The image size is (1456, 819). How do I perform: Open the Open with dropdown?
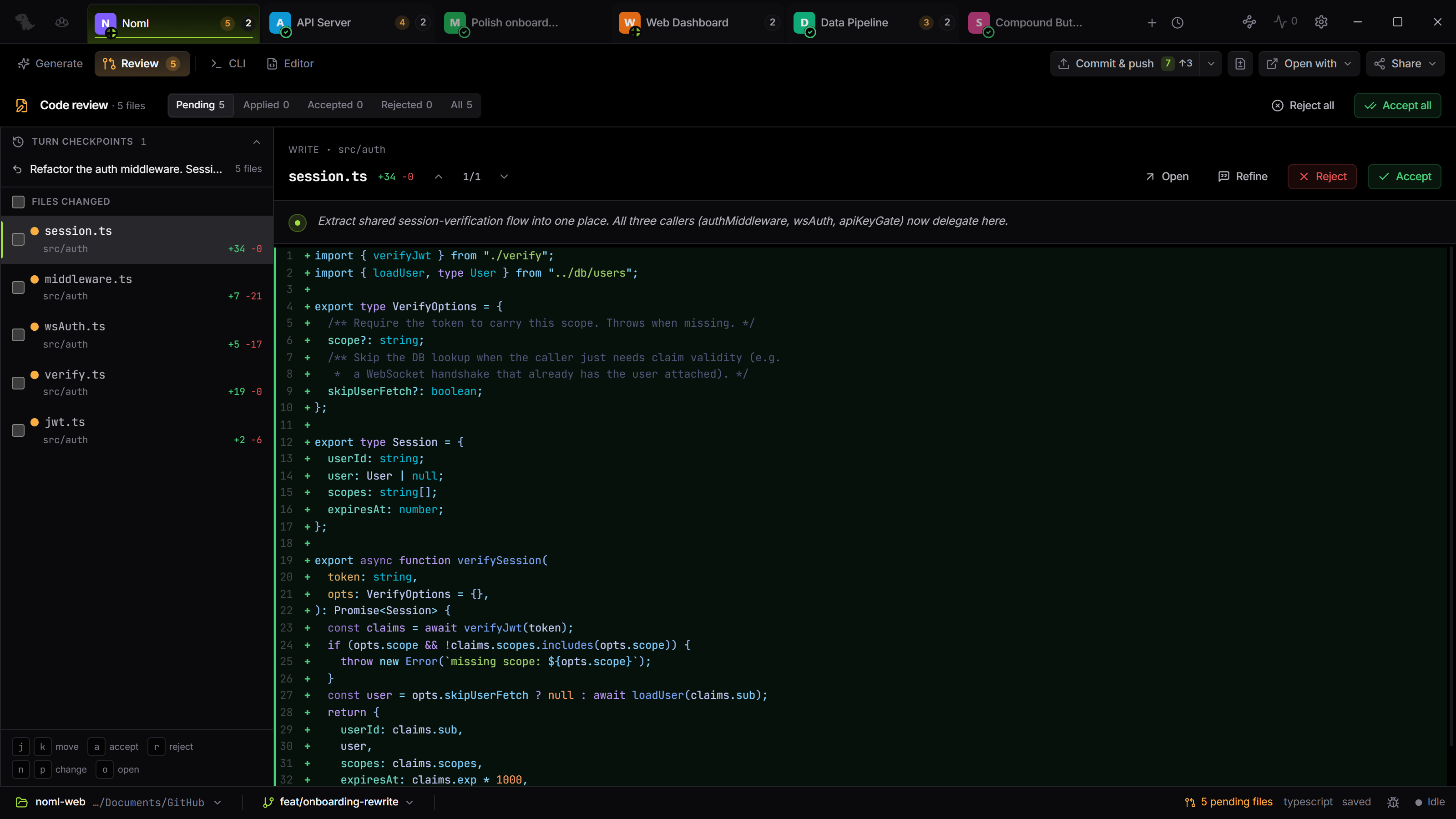pos(1309,64)
